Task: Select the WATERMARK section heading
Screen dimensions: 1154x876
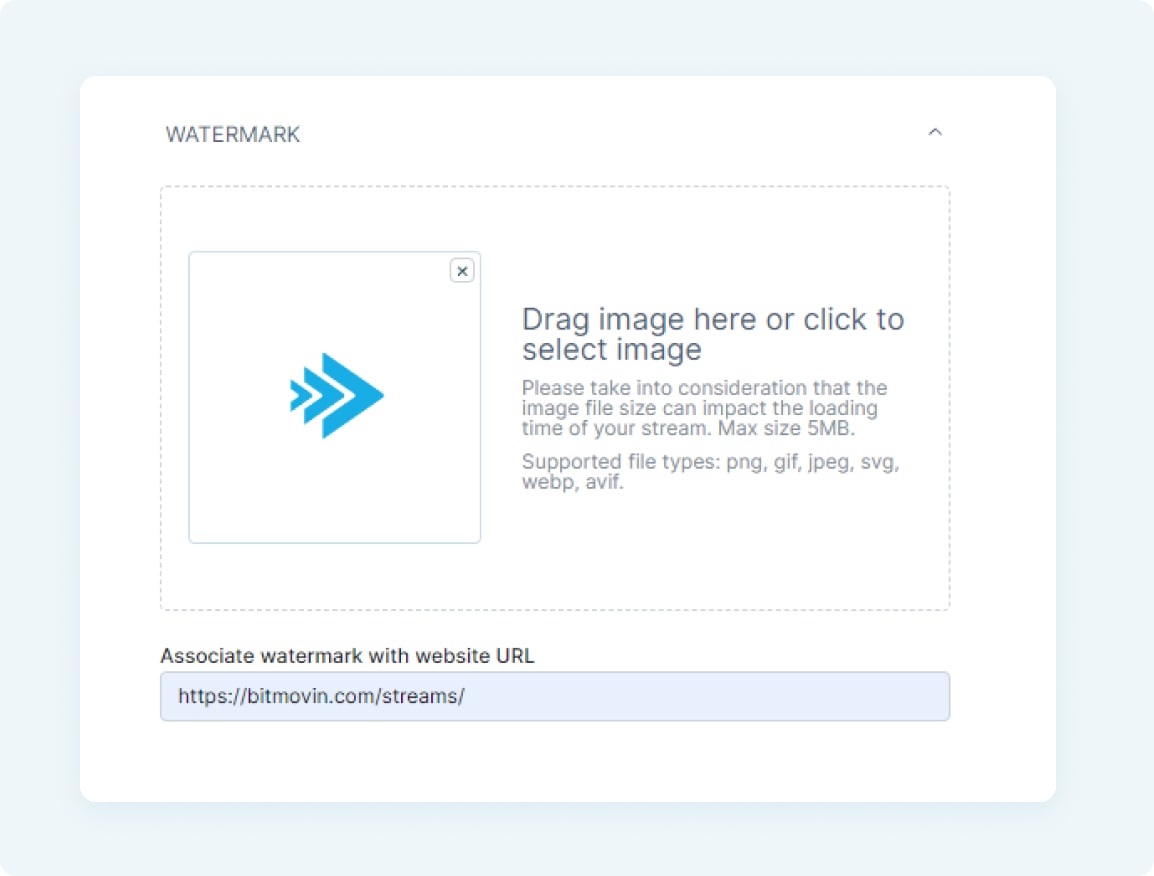Action: tap(233, 135)
